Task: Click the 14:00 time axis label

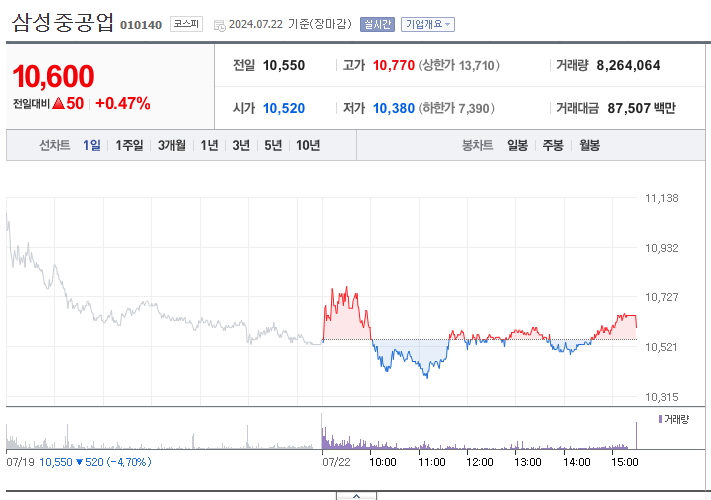Action: (x=577, y=462)
